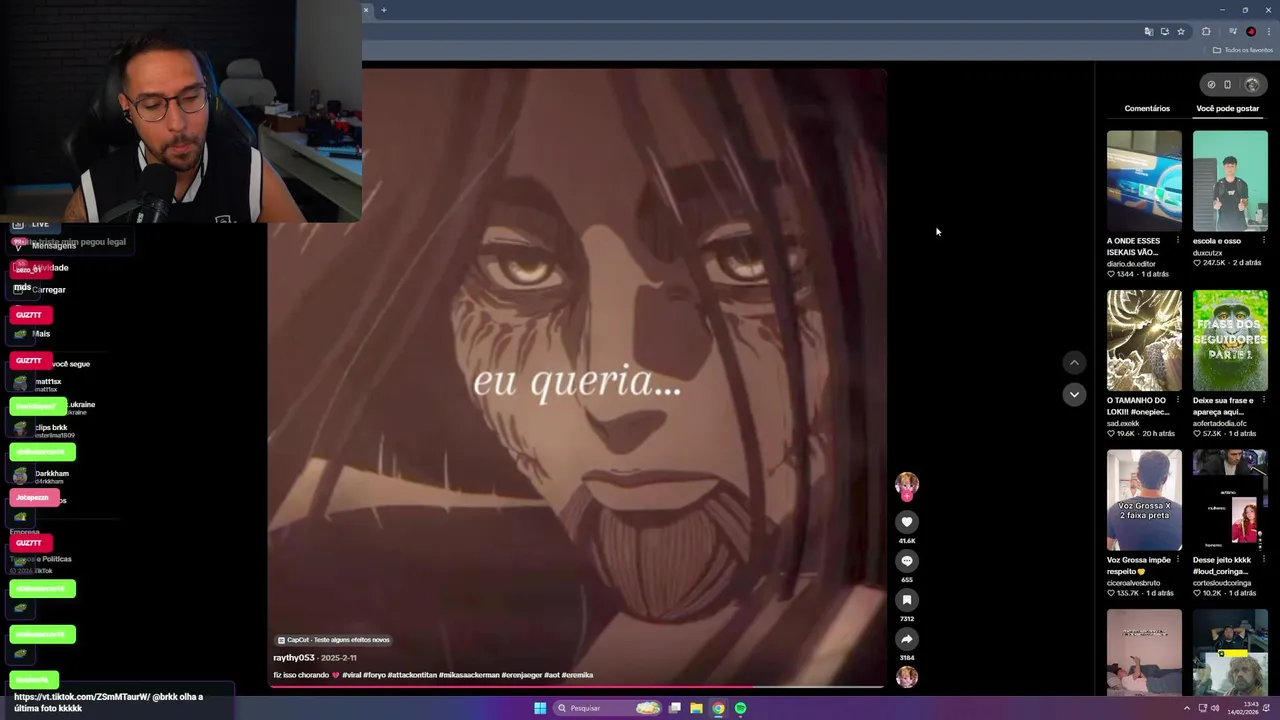Save video with the bookmark icon
This screenshot has height=720, width=1280.
click(907, 600)
